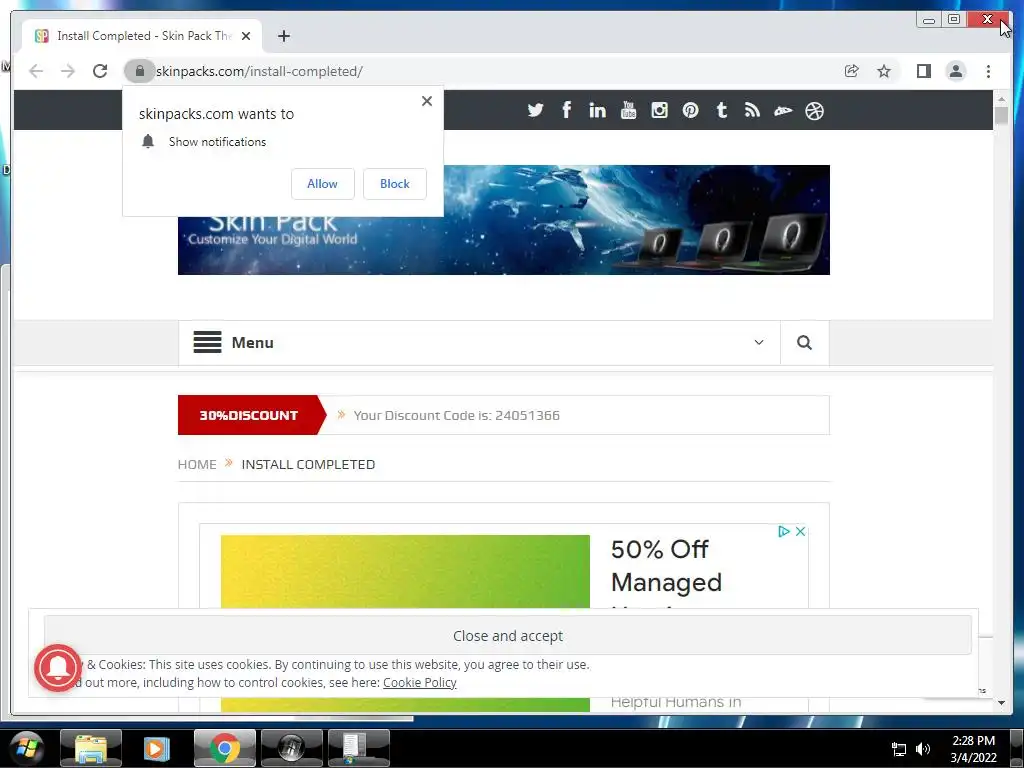Block skinpacks.com notifications
The width and height of the screenshot is (1024, 768).
[x=394, y=184]
